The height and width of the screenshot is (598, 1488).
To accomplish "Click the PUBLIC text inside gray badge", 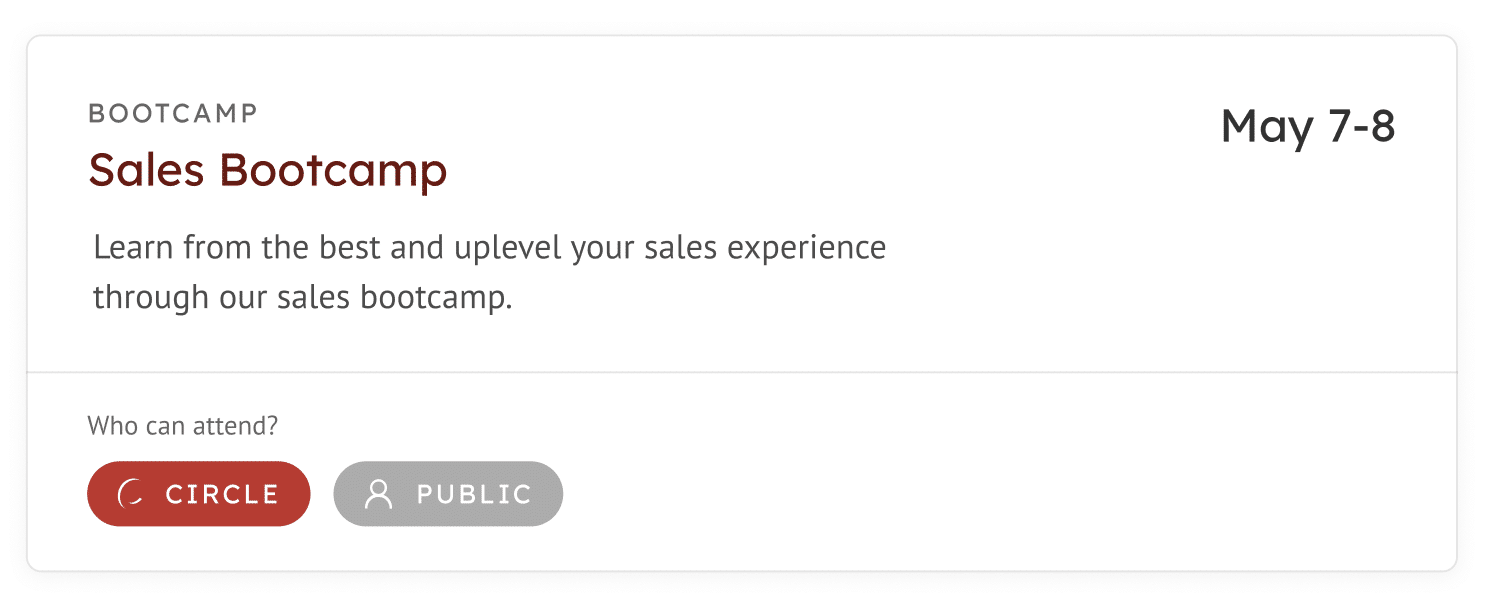I will tap(474, 494).
